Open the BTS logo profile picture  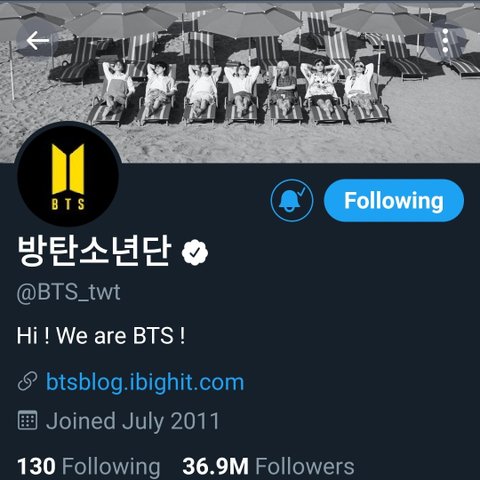[68, 175]
